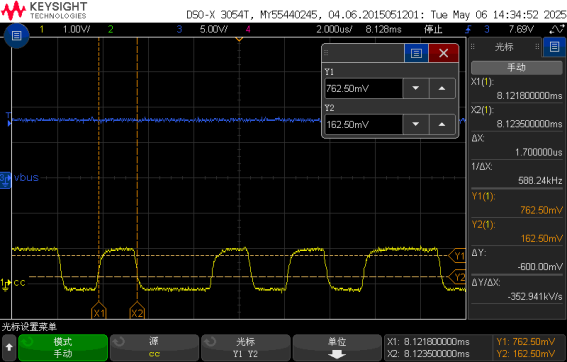Open the 源 cc source softkey
This screenshot has width=567, height=362.
[x=154, y=348]
